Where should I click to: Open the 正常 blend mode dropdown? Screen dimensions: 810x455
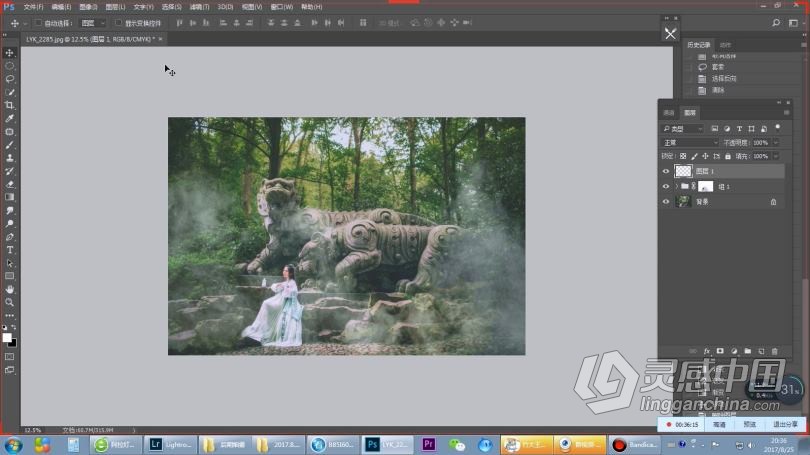690,143
